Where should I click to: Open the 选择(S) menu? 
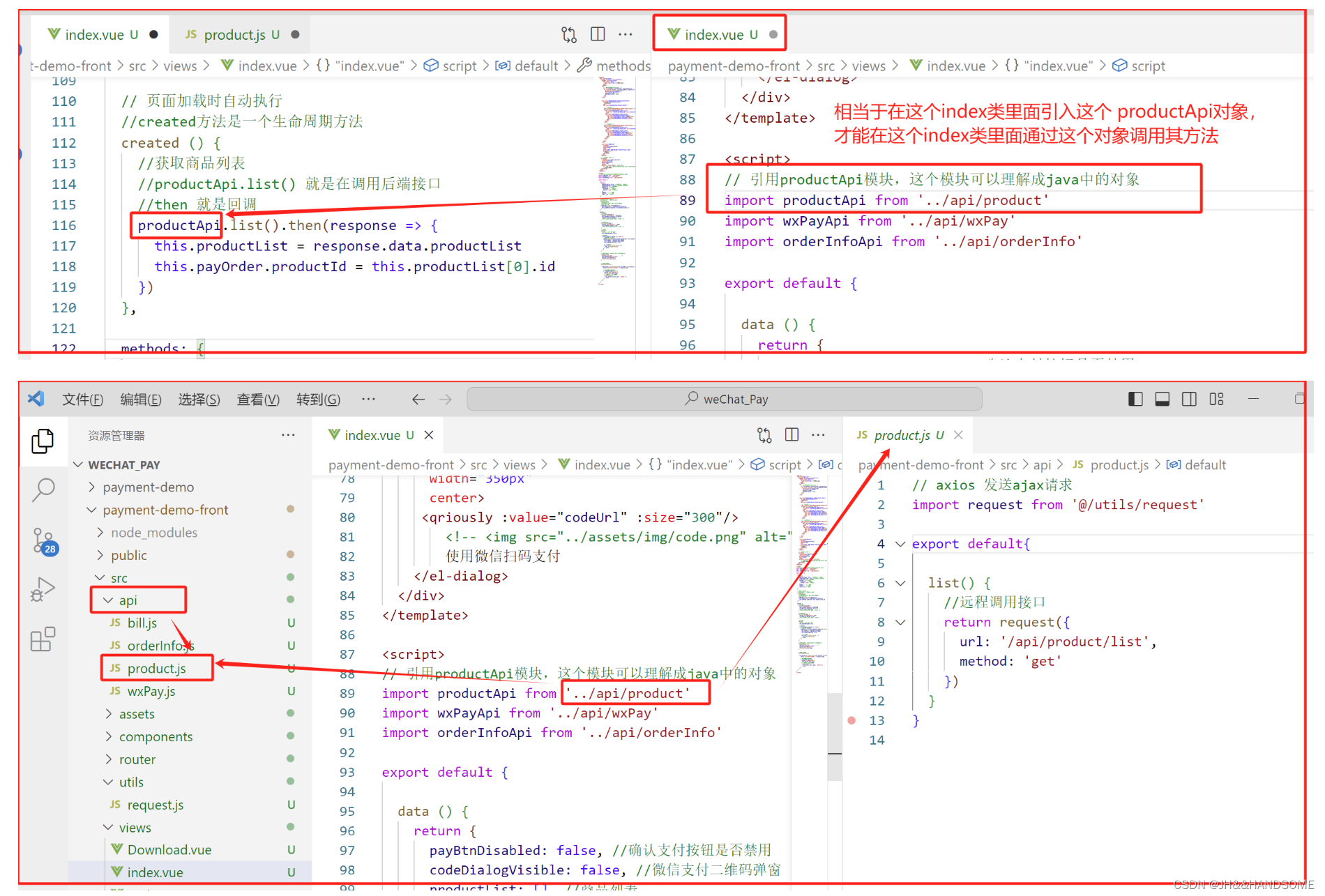(199, 399)
